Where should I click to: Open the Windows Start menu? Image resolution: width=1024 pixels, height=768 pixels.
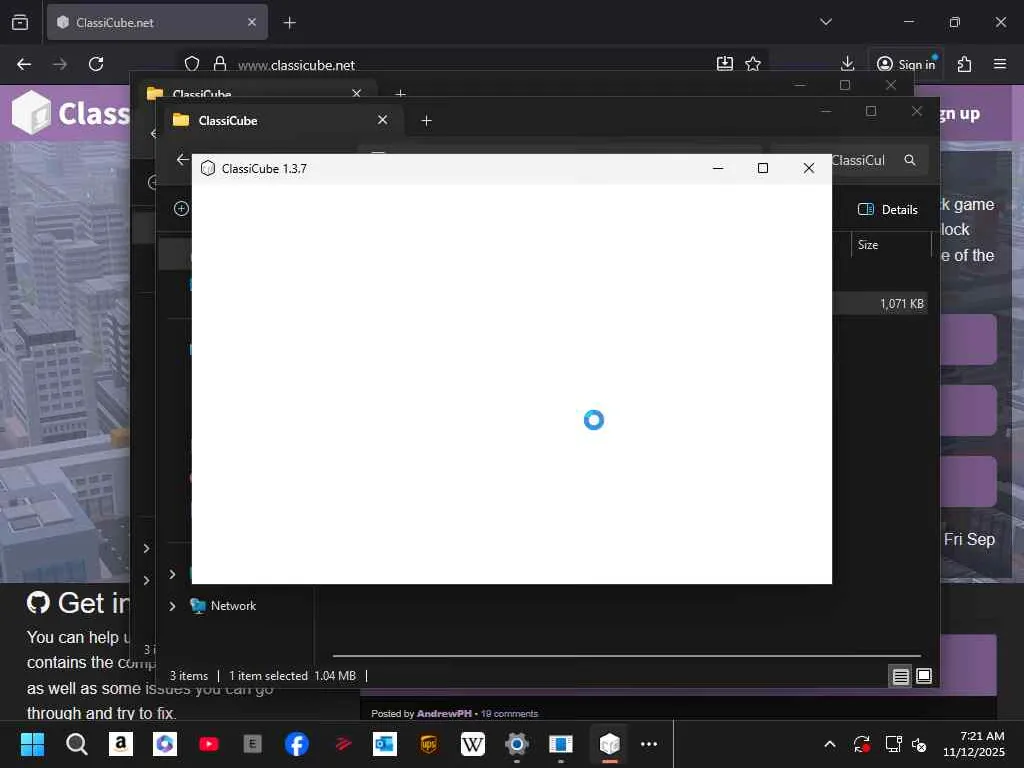click(32, 744)
